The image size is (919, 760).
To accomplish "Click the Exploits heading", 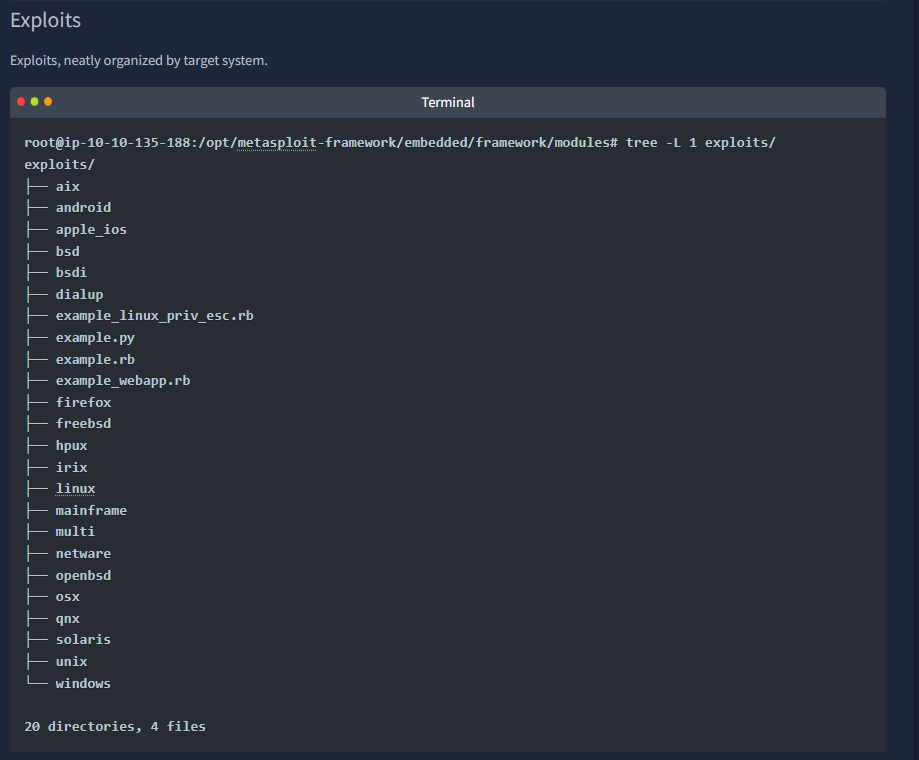I will point(46,20).
